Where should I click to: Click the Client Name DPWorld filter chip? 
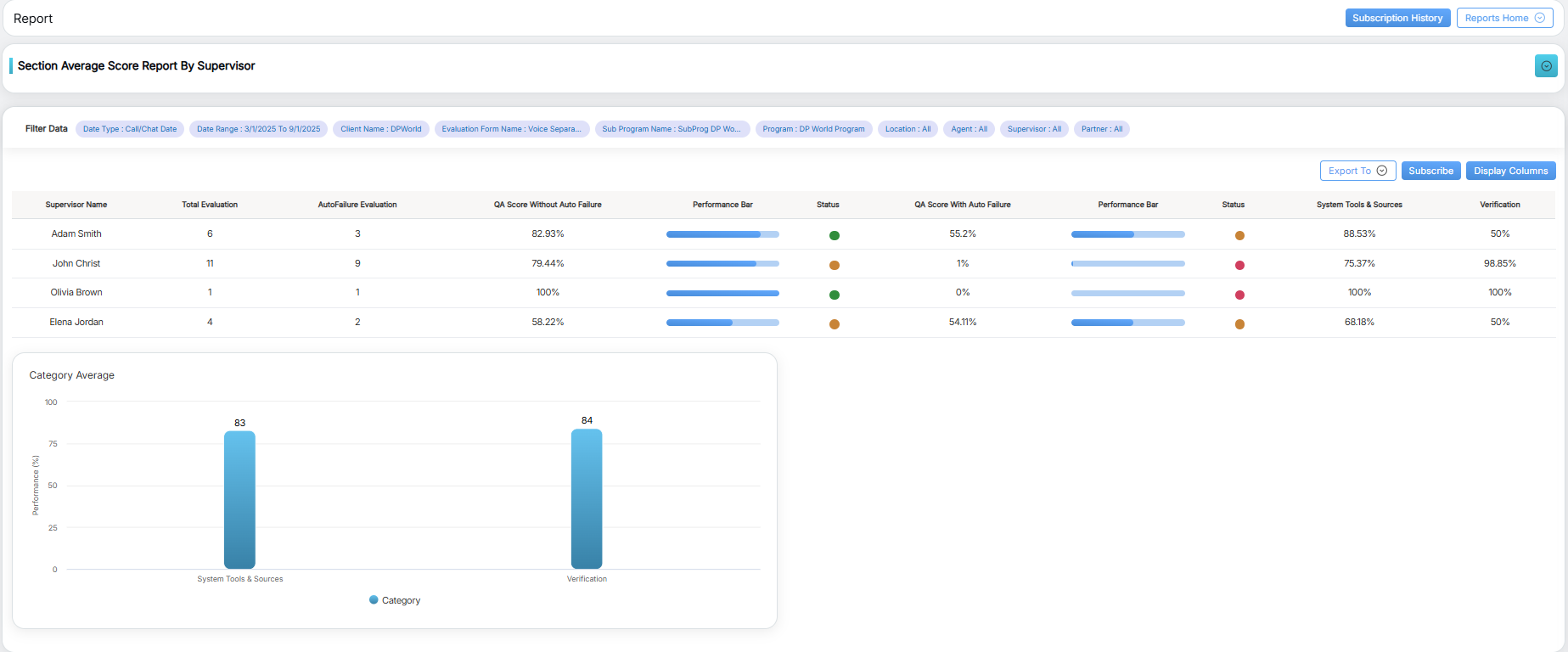click(380, 129)
